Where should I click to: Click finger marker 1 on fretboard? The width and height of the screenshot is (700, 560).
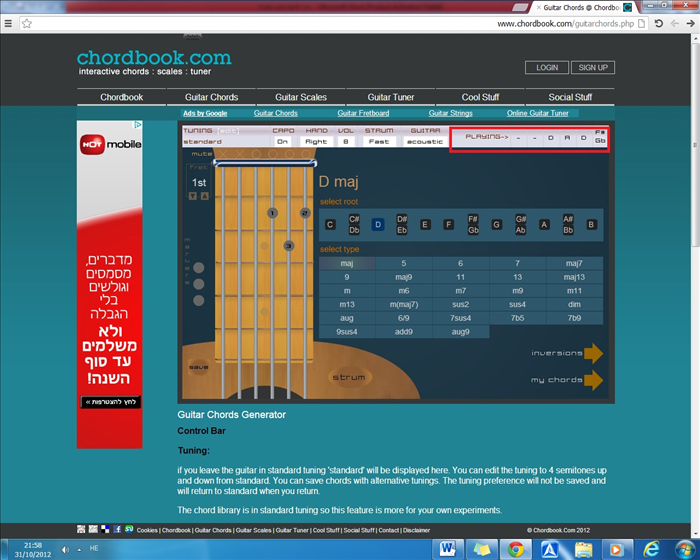point(272,213)
